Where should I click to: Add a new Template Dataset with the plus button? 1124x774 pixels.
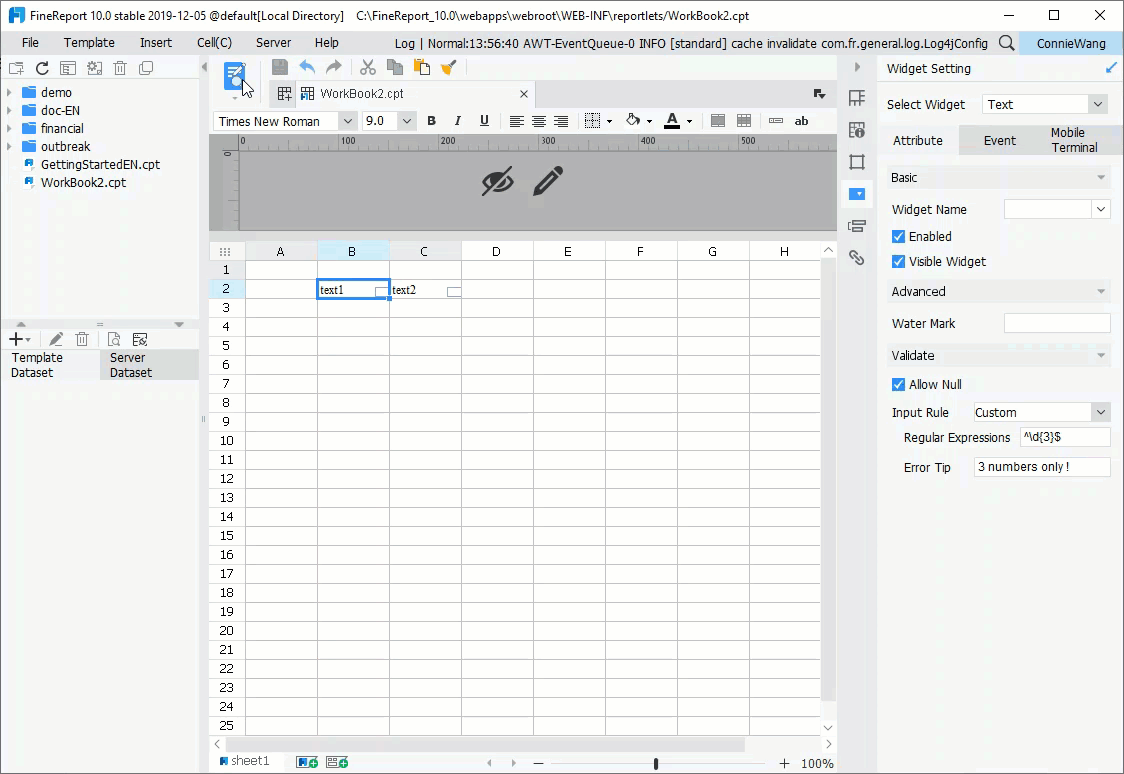pos(18,338)
